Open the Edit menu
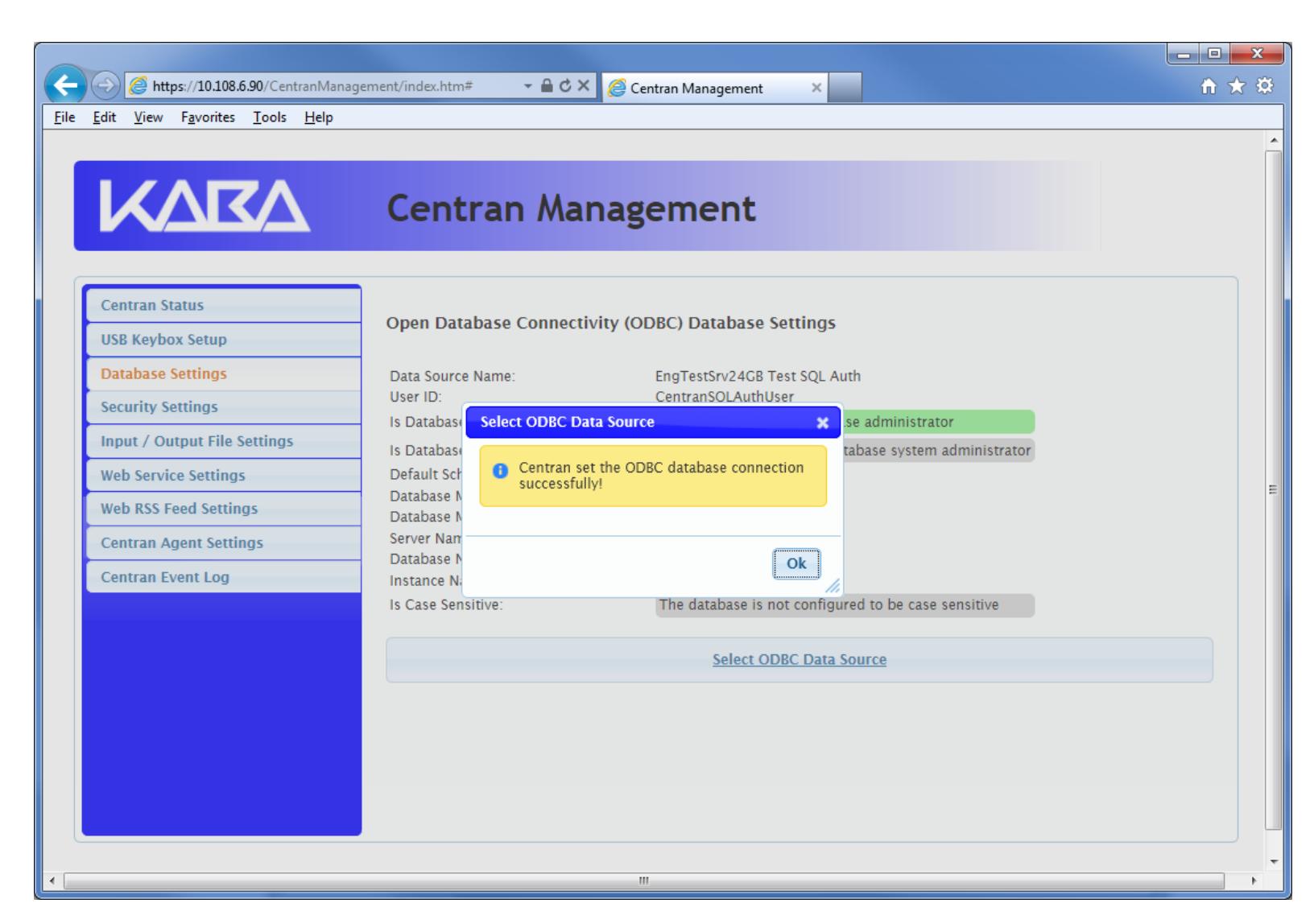 tap(104, 118)
